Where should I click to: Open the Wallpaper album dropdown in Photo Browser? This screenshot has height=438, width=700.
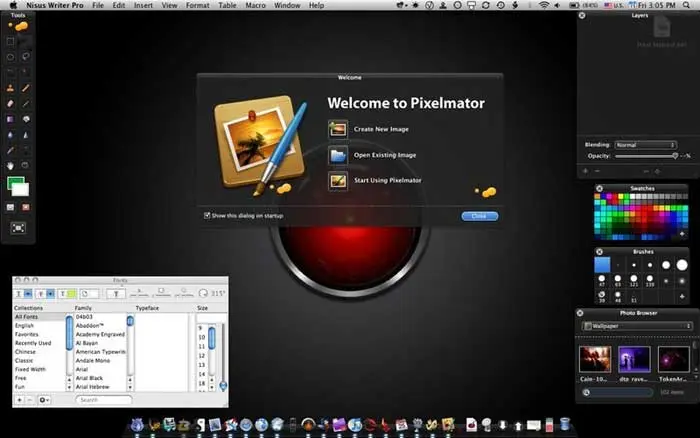tap(637, 326)
